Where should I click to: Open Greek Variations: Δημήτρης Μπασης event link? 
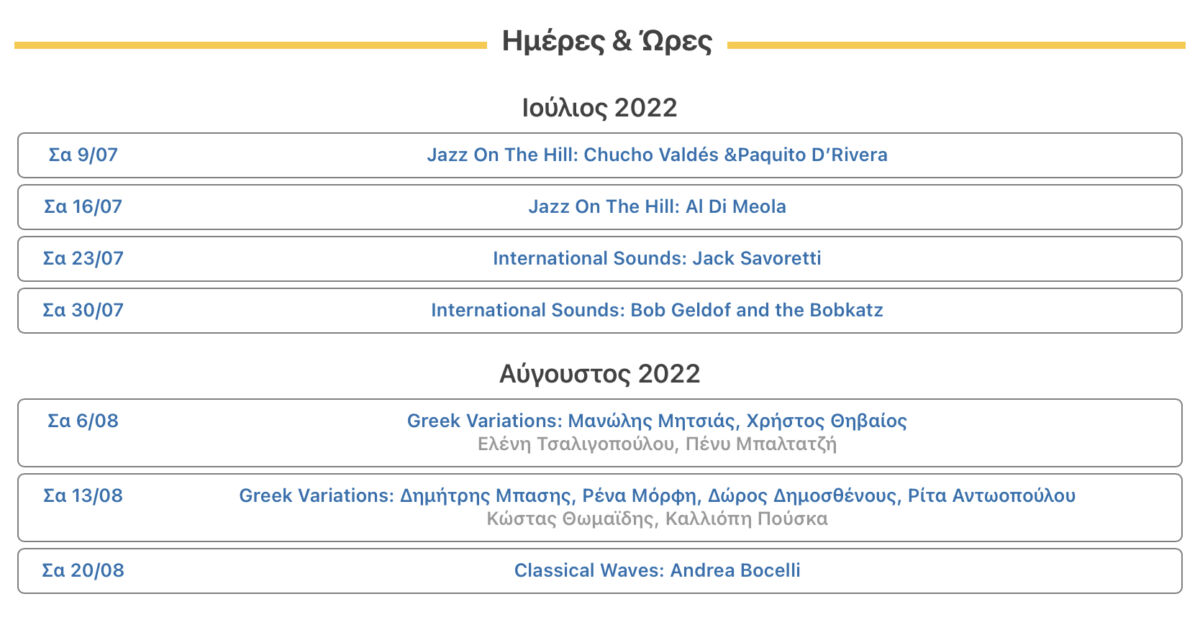(656, 495)
